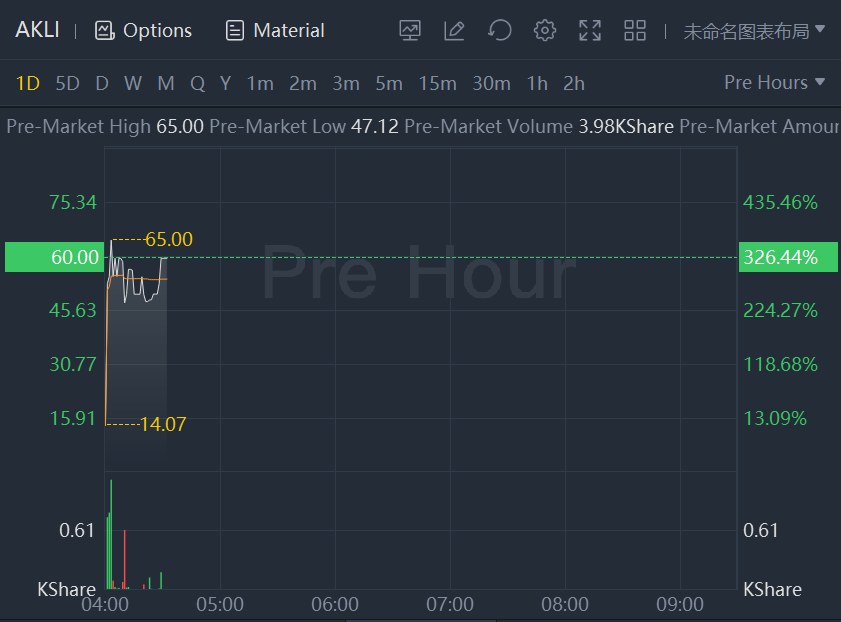Open the multi-chart grid layout icon
This screenshot has width=841, height=622.
pos(635,30)
